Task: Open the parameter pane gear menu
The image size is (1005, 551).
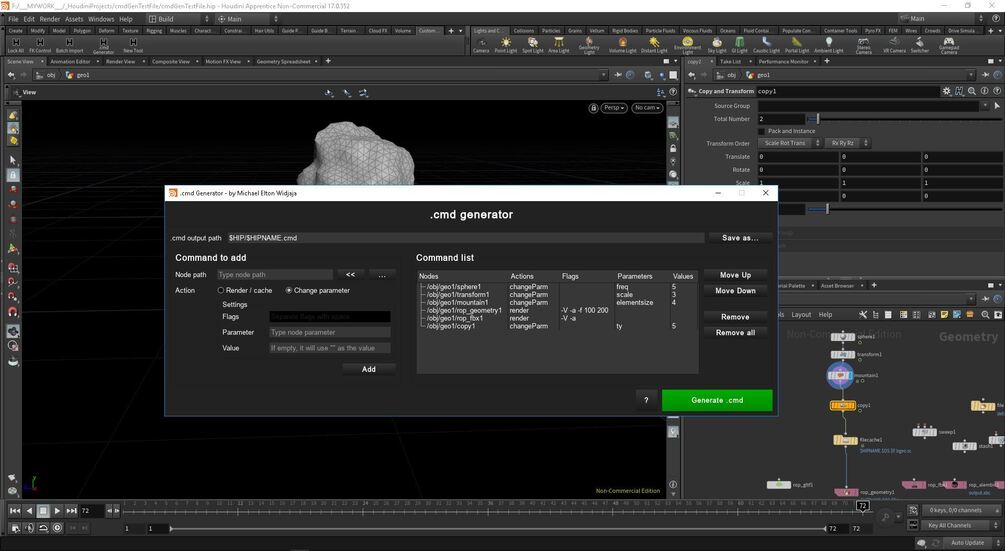Action: pos(946,92)
